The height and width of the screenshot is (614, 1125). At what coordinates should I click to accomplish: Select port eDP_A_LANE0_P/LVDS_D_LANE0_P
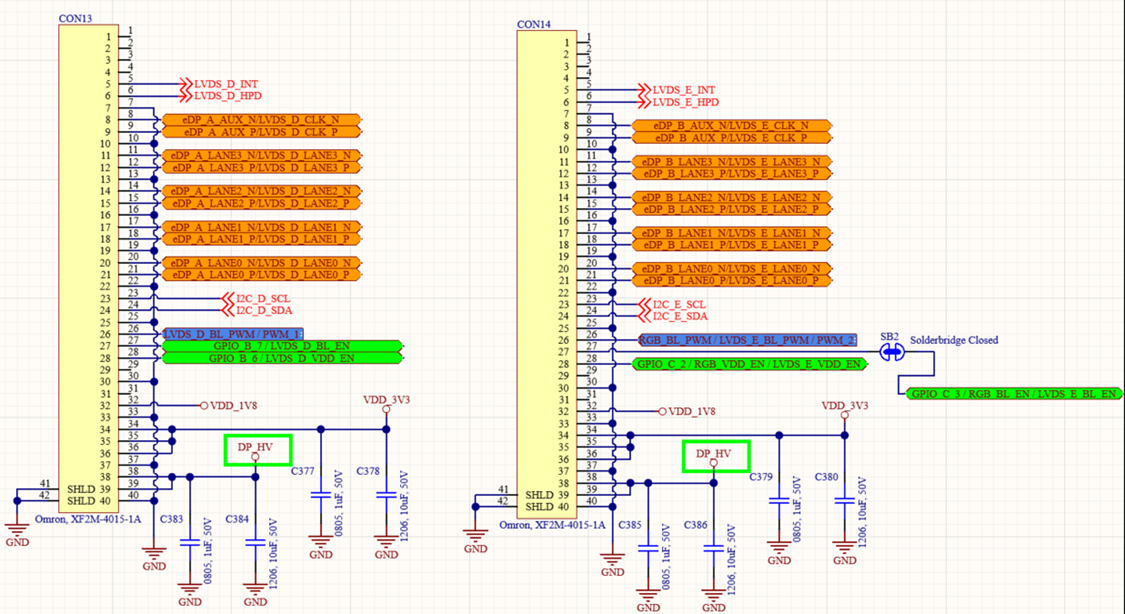coord(262,275)
